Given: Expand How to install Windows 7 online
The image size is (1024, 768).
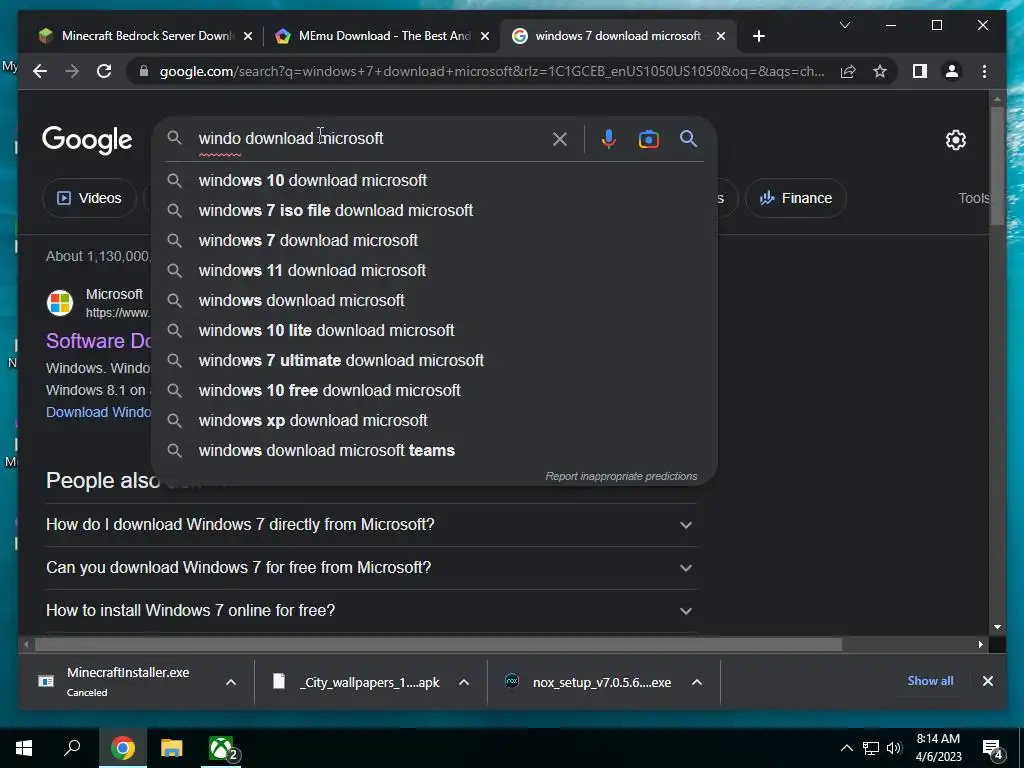Looking at the screenshot, I should click(x=370, y=611).
